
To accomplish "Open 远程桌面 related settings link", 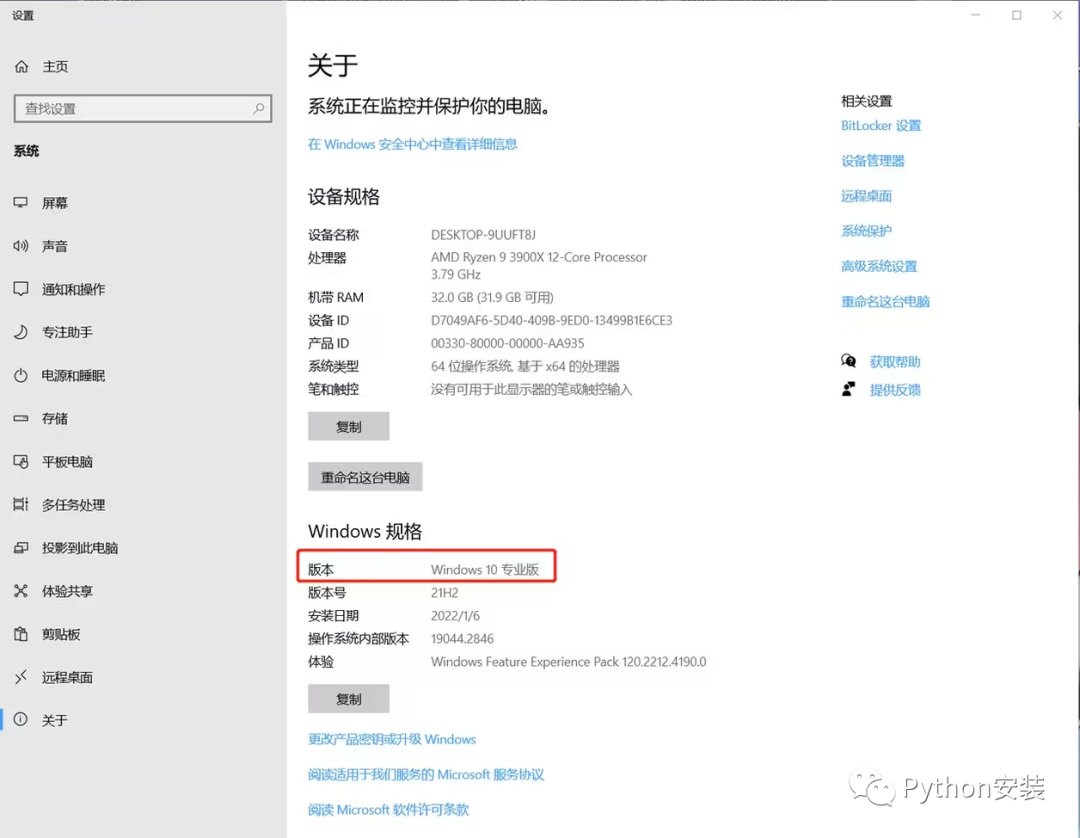I will (866, 196).
